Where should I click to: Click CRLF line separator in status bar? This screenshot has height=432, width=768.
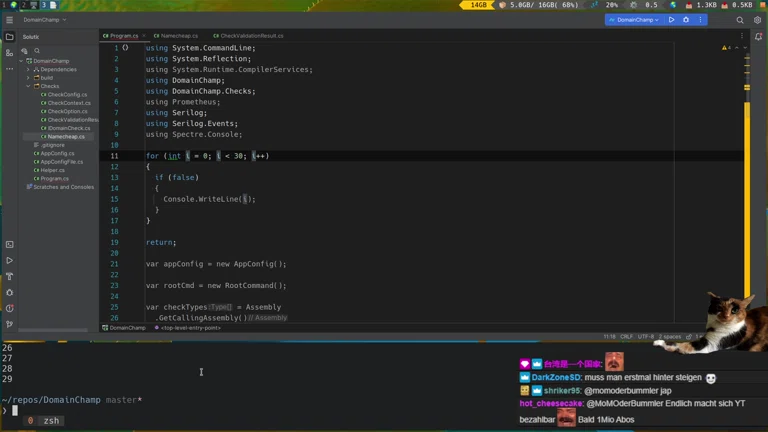[626, 337]
